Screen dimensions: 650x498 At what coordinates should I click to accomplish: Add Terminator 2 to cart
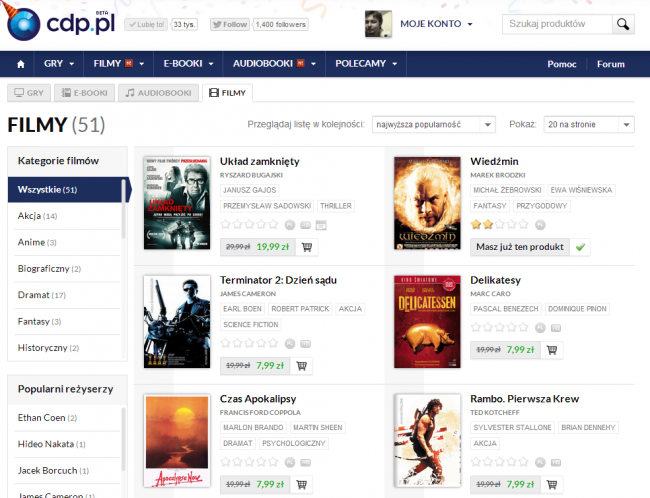coord(301,366)
